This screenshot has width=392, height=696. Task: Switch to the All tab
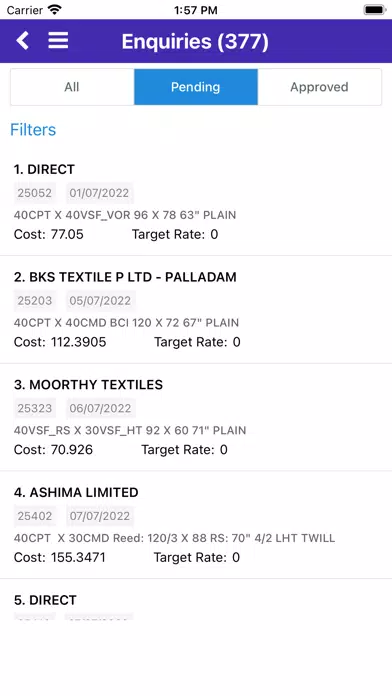click(x=72, y=87)
